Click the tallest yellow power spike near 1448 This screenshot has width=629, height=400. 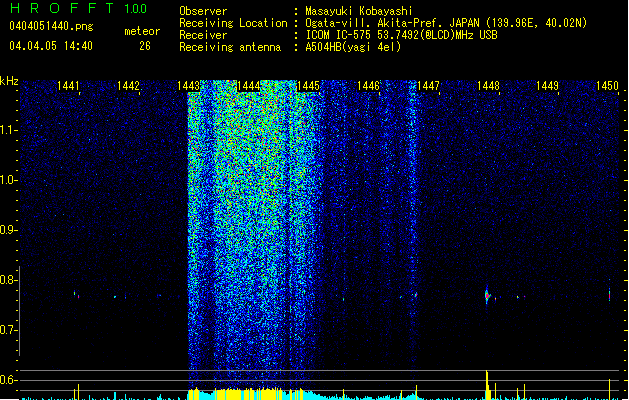pos(487,384)
